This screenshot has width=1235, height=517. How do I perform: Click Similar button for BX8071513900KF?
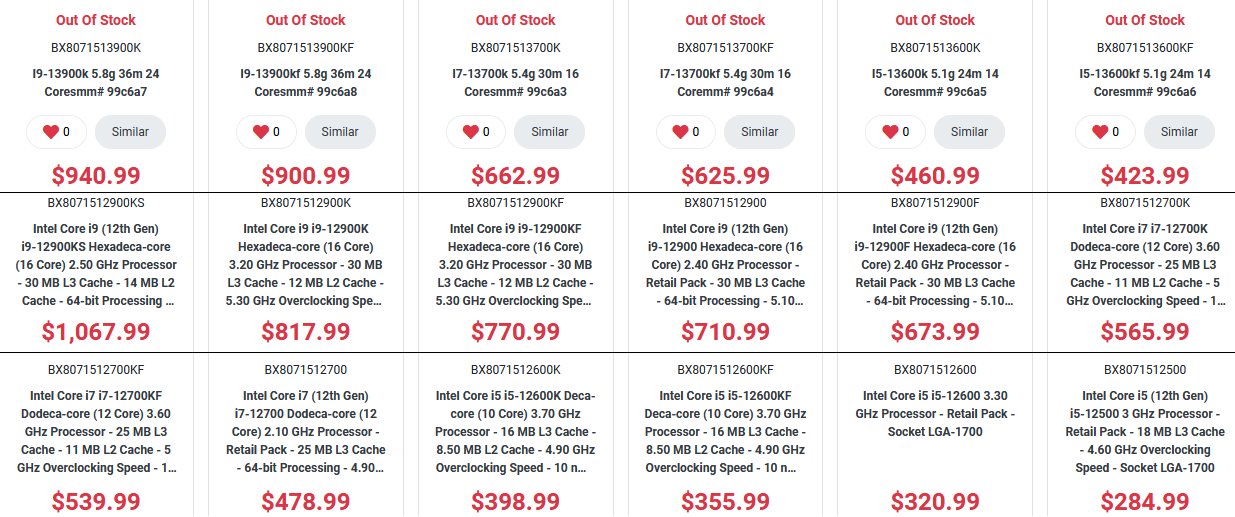click(340, 132)
